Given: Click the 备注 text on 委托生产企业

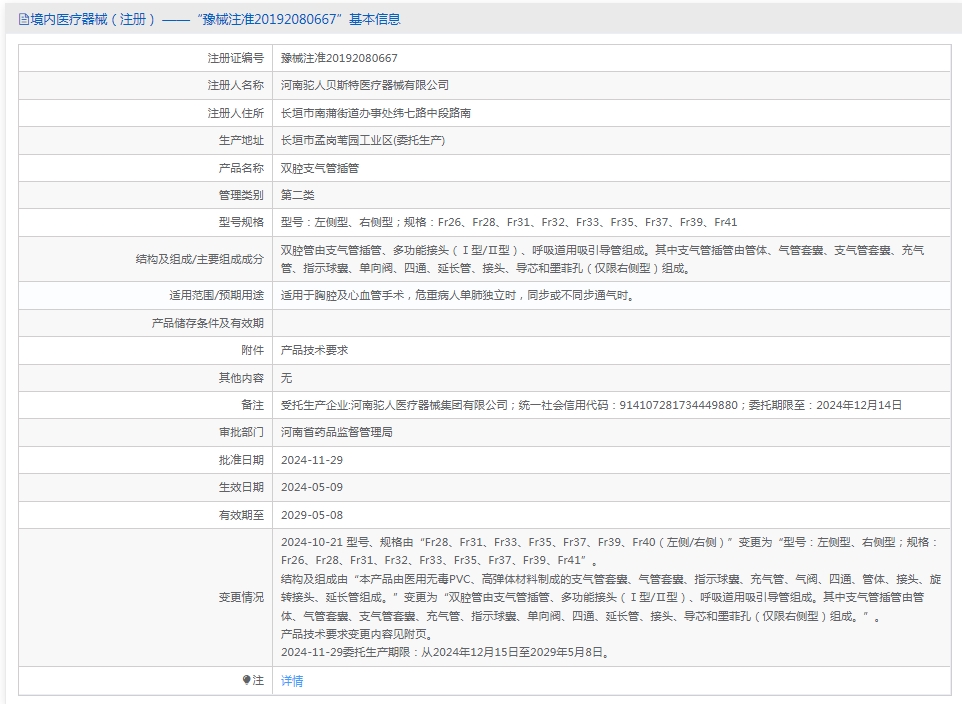Looking at the screenshot, I should tap(591, 405).
